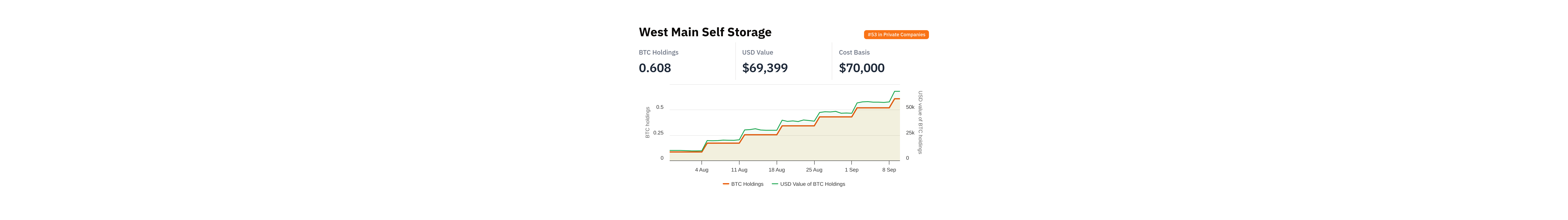Click the 4 Aug tick on chart axis

point(702,170)
